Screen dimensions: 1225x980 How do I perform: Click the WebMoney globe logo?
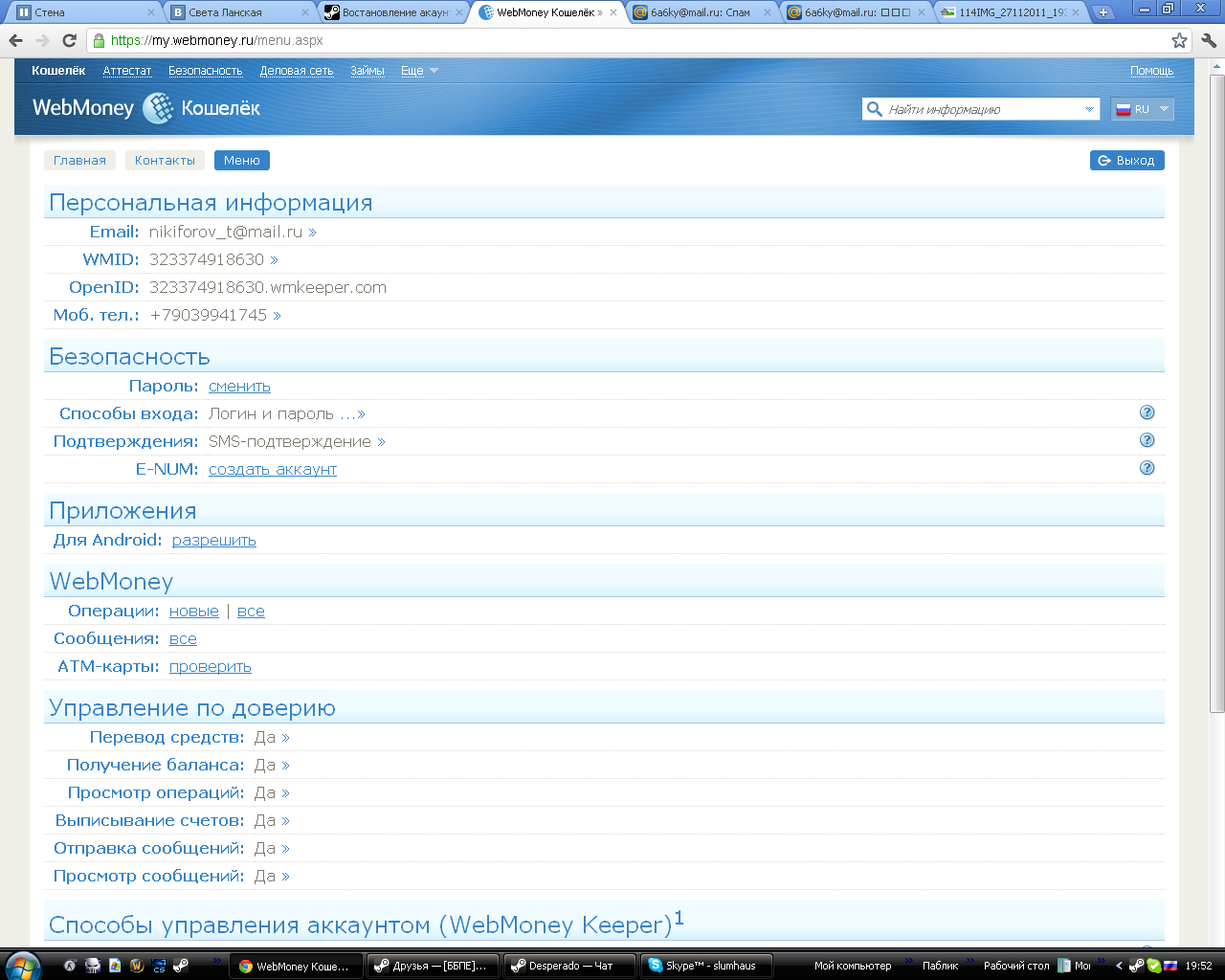click(159, 108)
